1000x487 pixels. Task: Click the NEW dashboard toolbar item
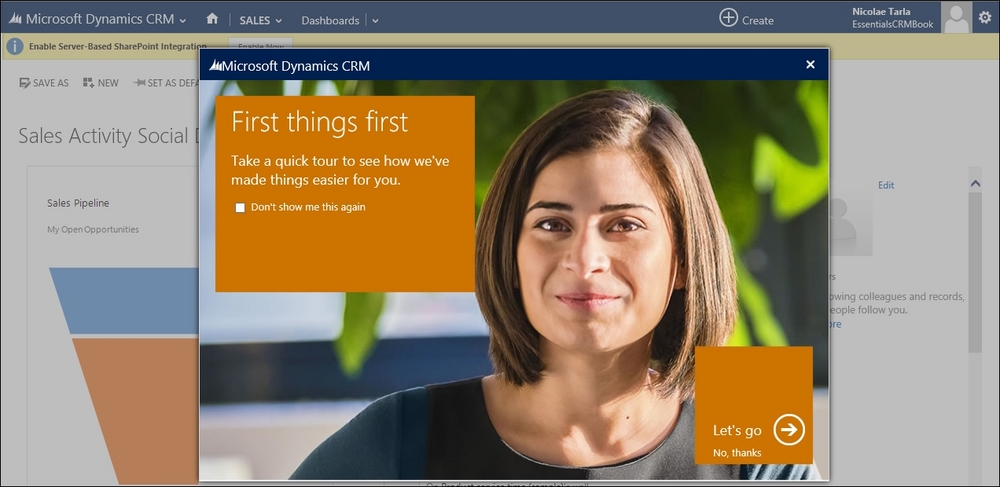pyautogui.click(x=101, y=83)
